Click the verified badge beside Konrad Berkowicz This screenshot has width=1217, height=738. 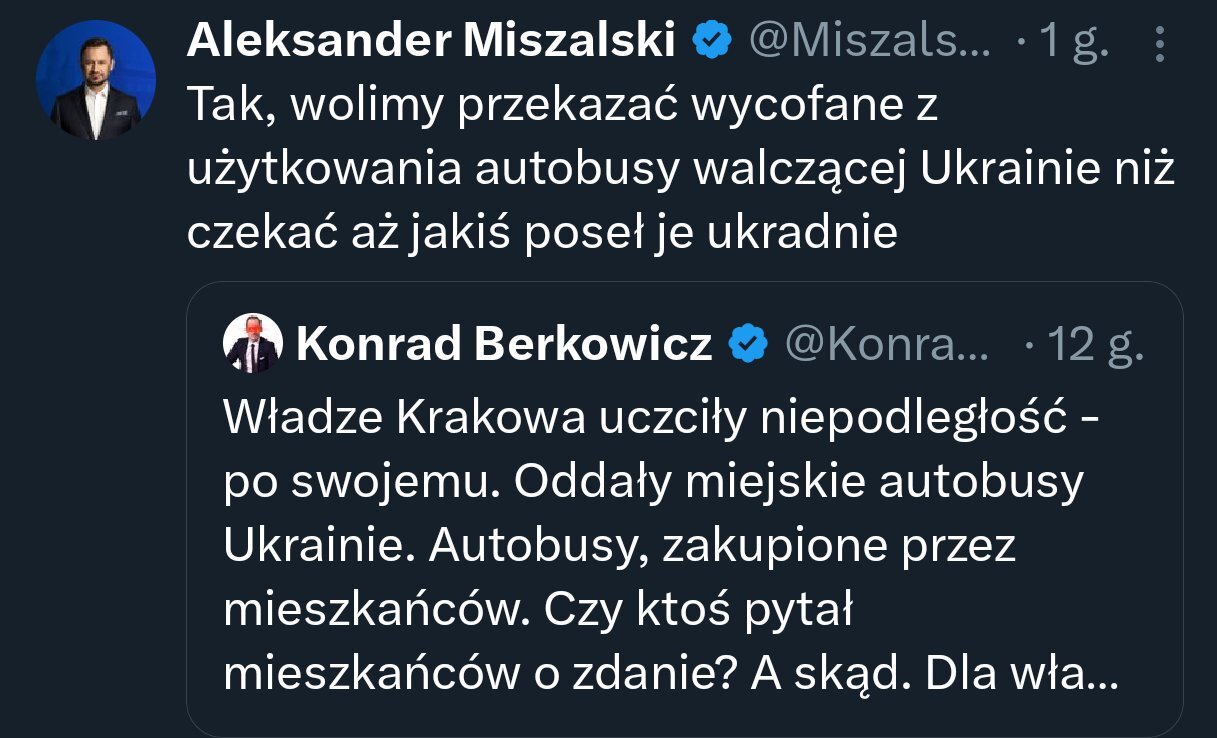(x=748, y=345)
